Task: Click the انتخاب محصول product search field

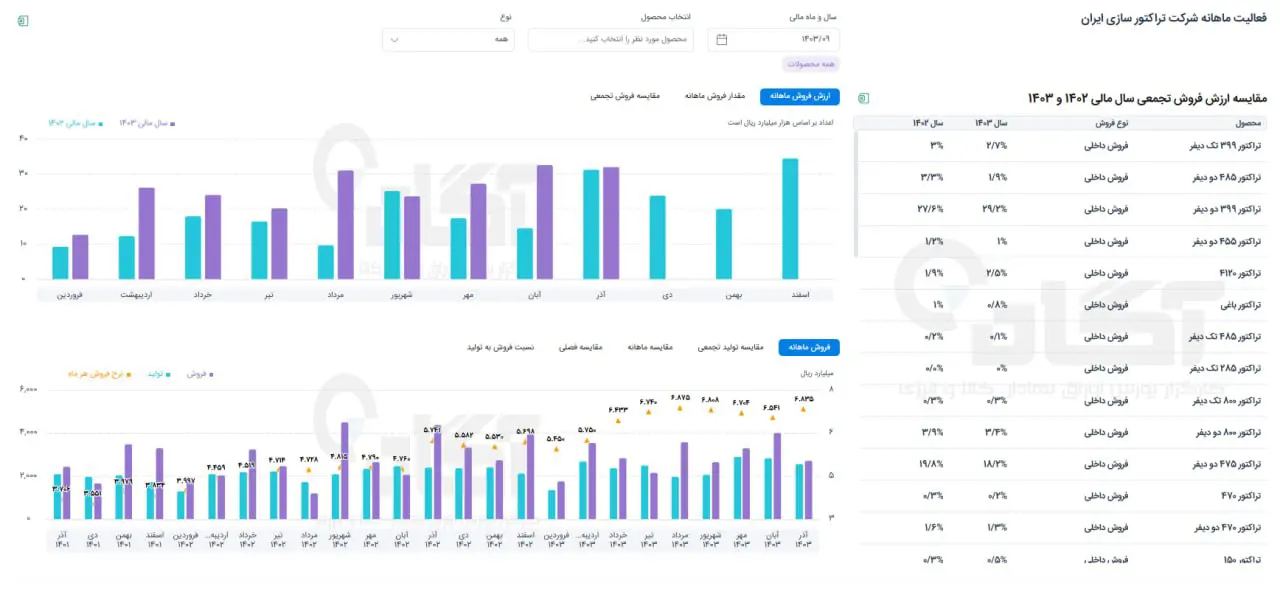Action: pyautogui.click(x=610, y=40)
